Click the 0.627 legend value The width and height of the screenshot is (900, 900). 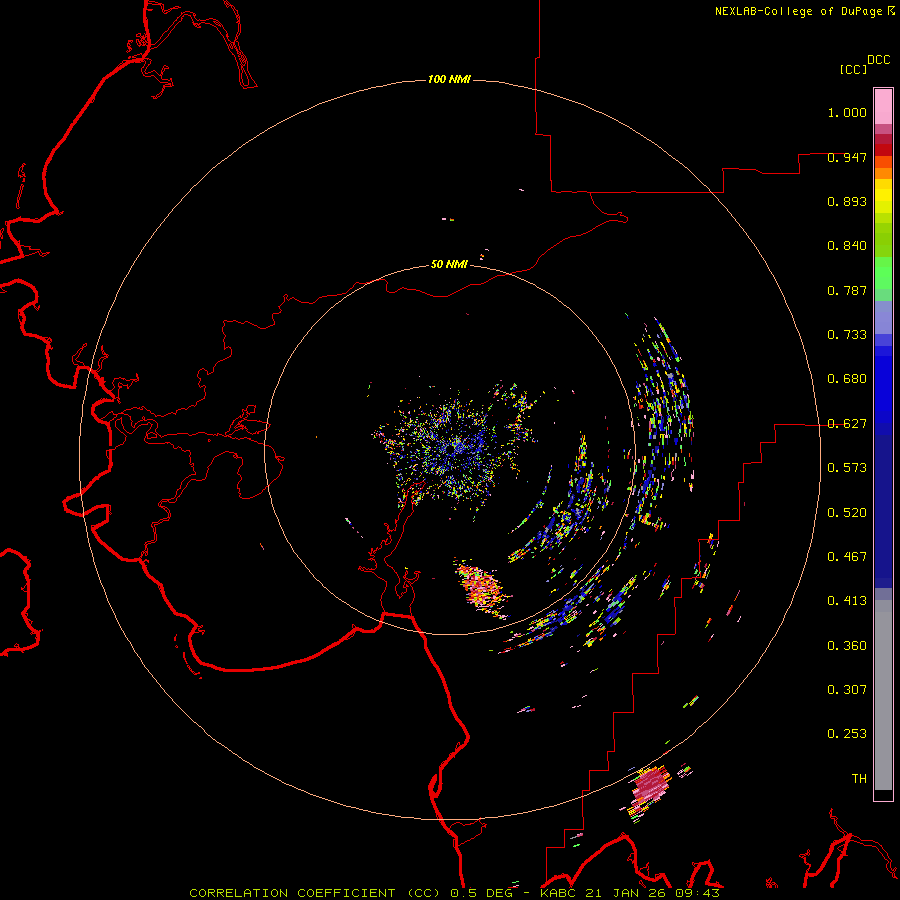point(847,424)
